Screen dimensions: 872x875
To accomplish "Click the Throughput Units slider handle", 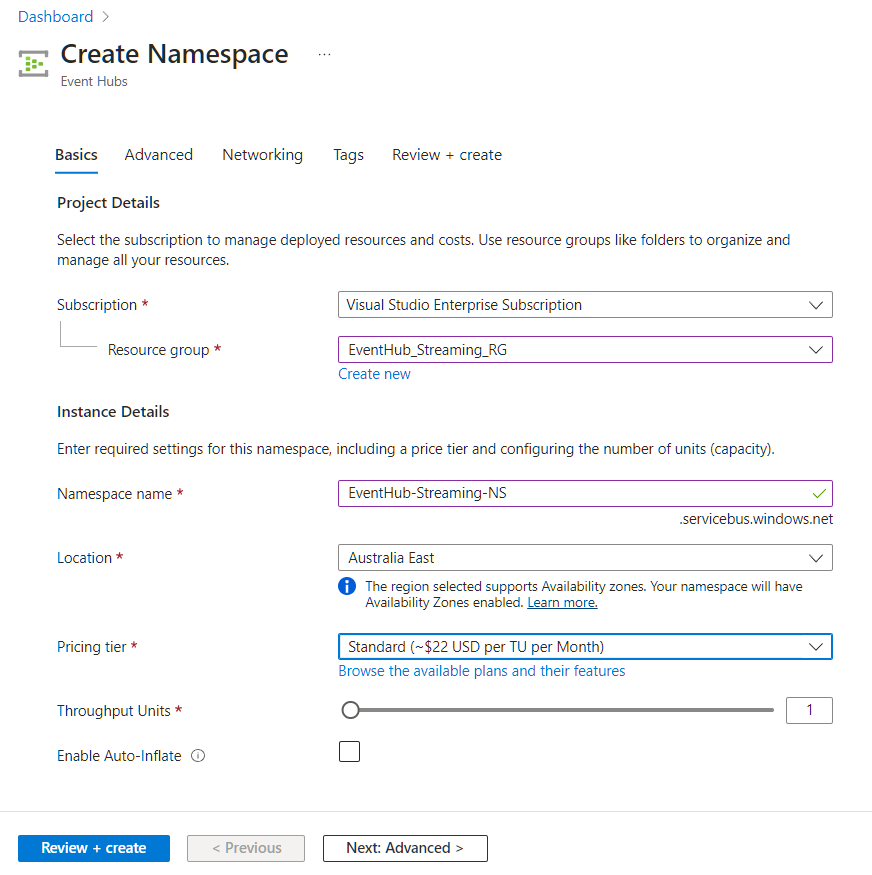I will click(350, 710).
